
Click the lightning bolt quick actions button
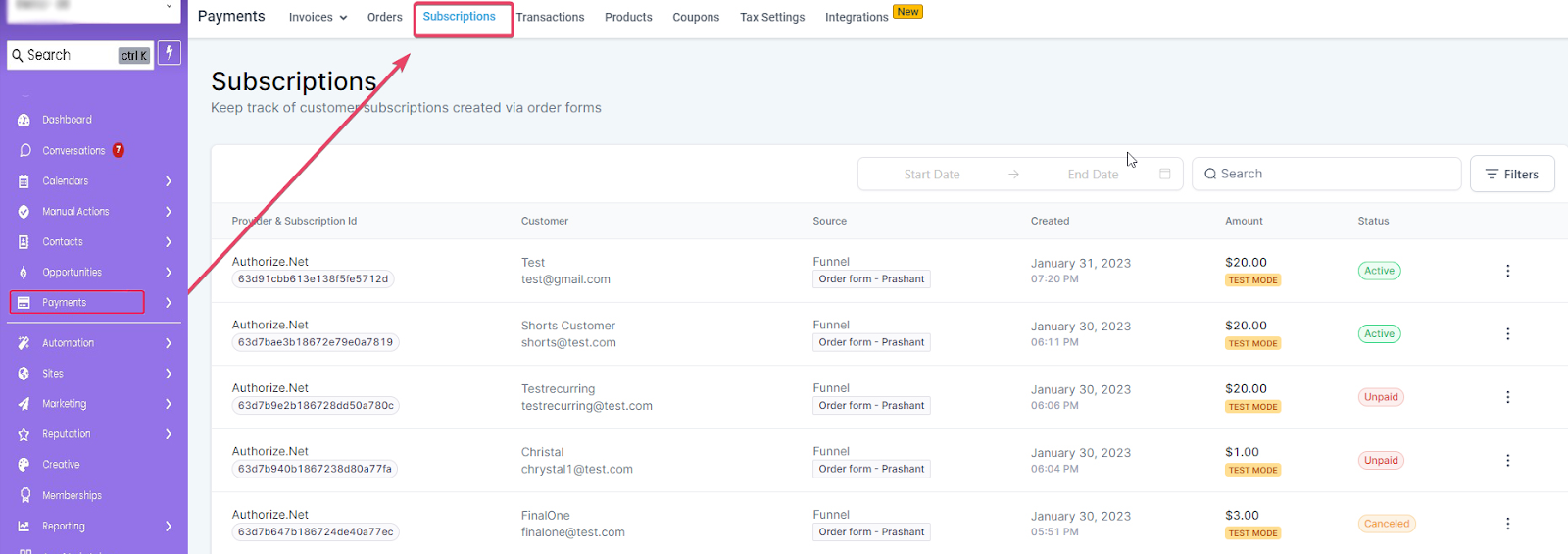[170, 53]
